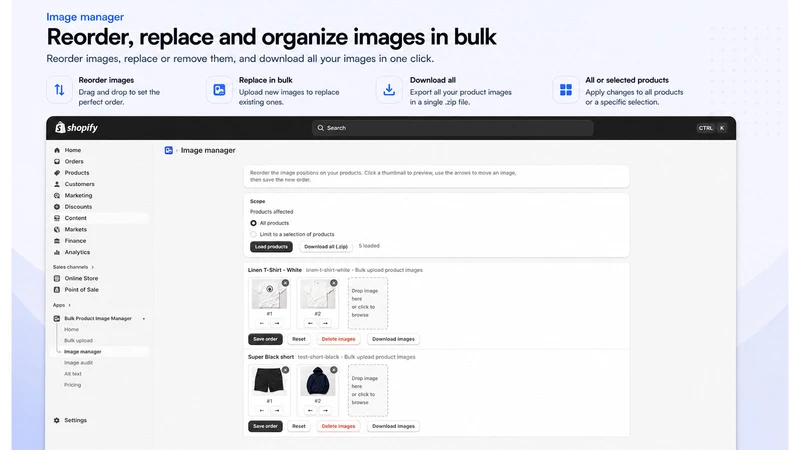Image resolution: width=800 pixels, height=450 pixels.
Task: Open Content in the sidebar
Action: click(76, 218)
